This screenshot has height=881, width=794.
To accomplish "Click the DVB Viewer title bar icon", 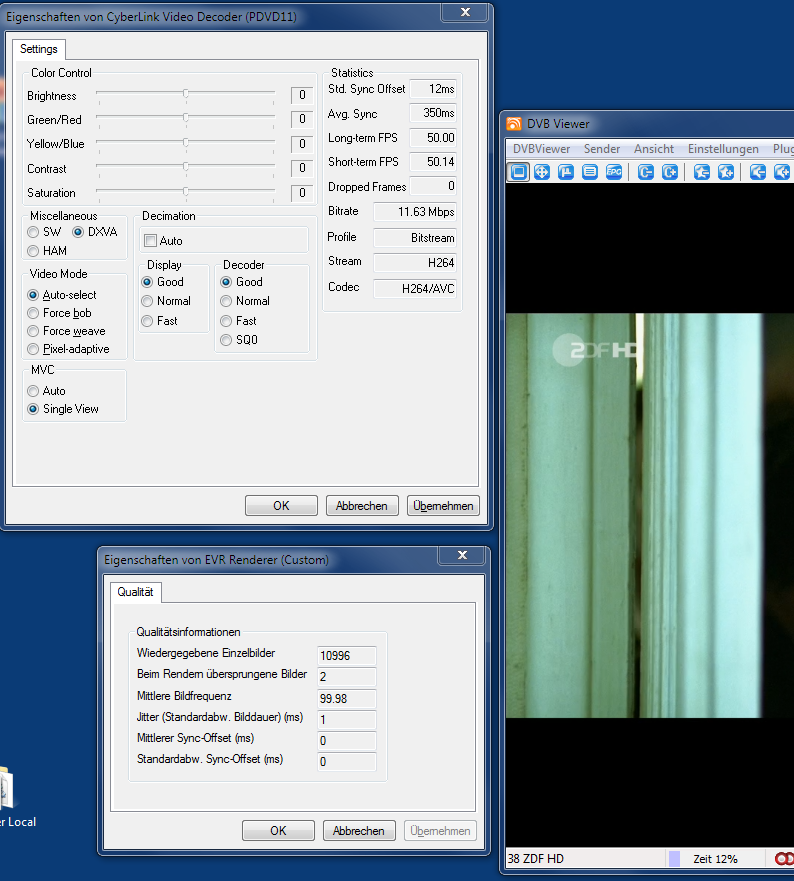I will (514, 124).
